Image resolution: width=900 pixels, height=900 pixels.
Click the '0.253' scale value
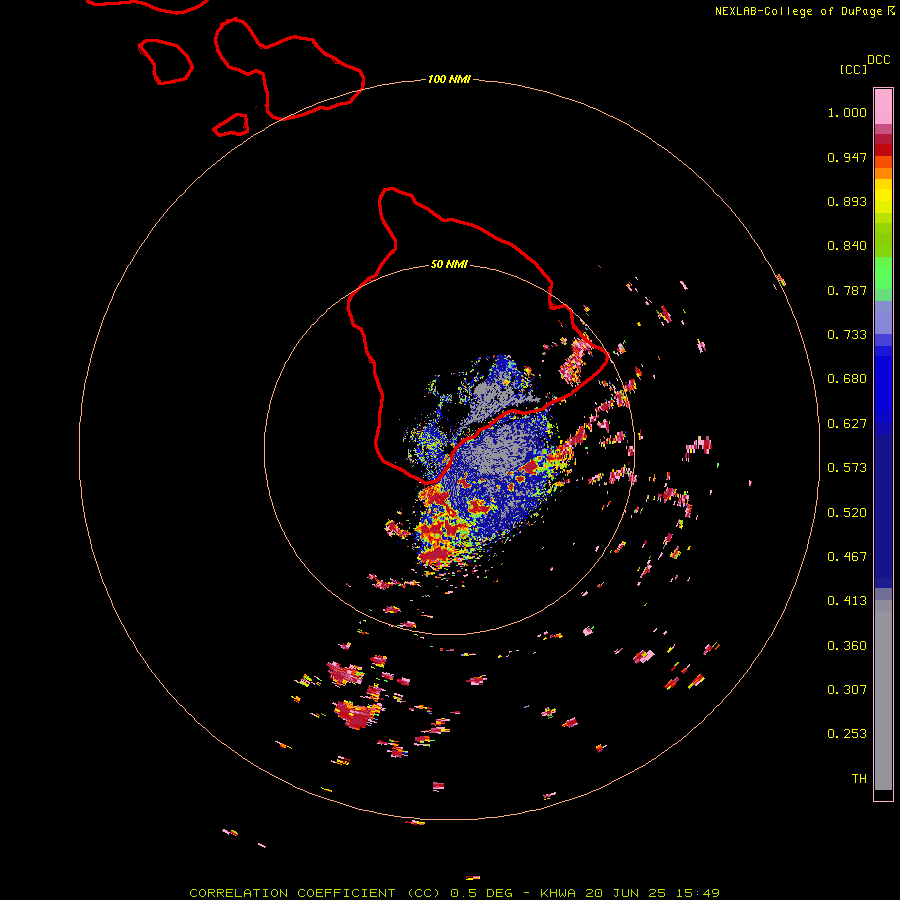pyautogui.click(x=847, y=734)
